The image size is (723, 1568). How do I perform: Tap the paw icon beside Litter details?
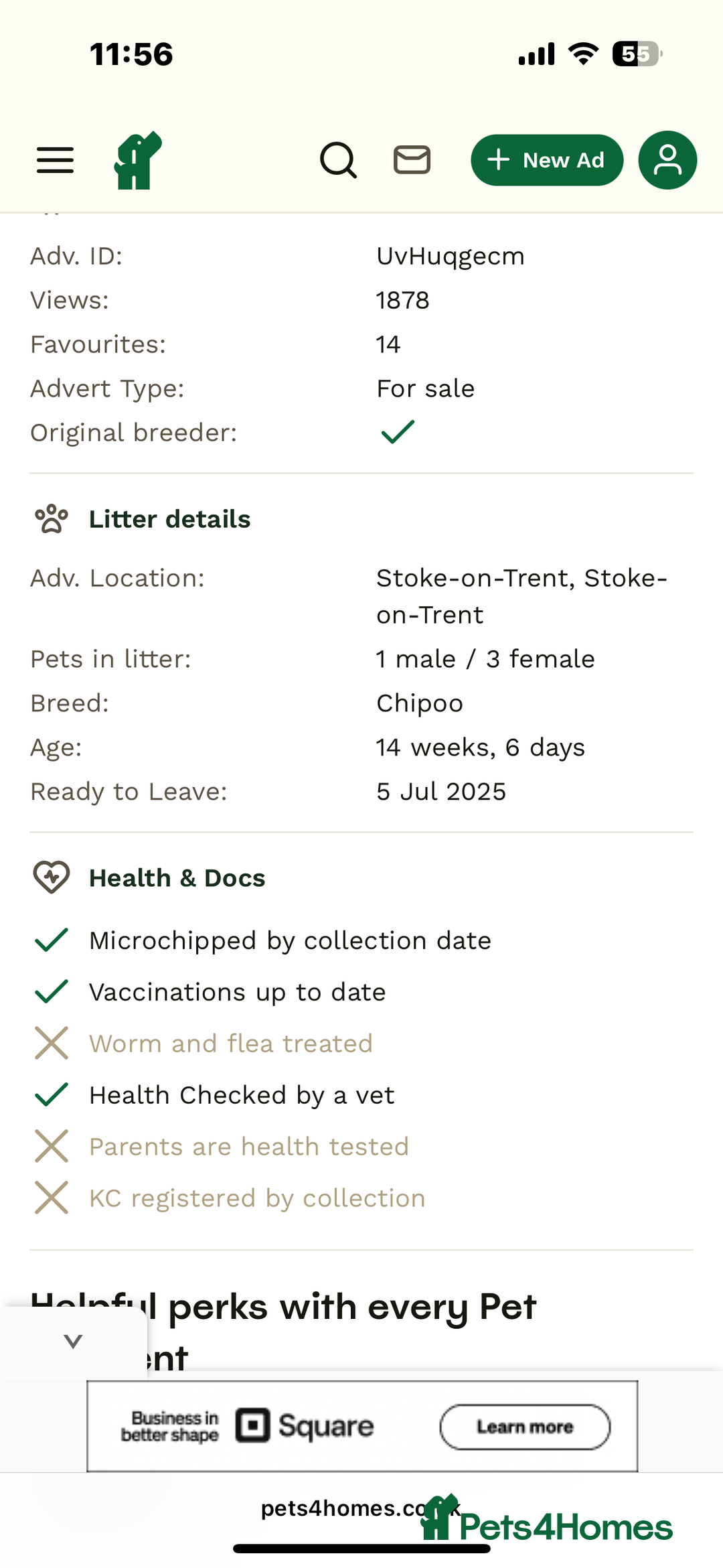pos(52,519)
